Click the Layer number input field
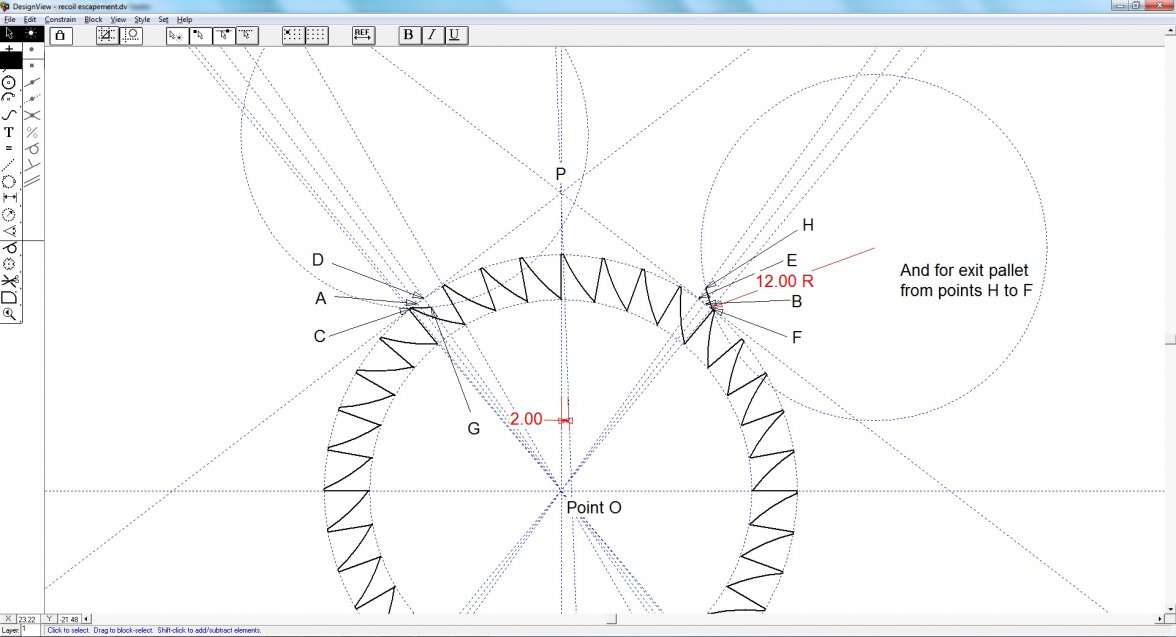Screen dimensions: 1176x637 (30, 630)
